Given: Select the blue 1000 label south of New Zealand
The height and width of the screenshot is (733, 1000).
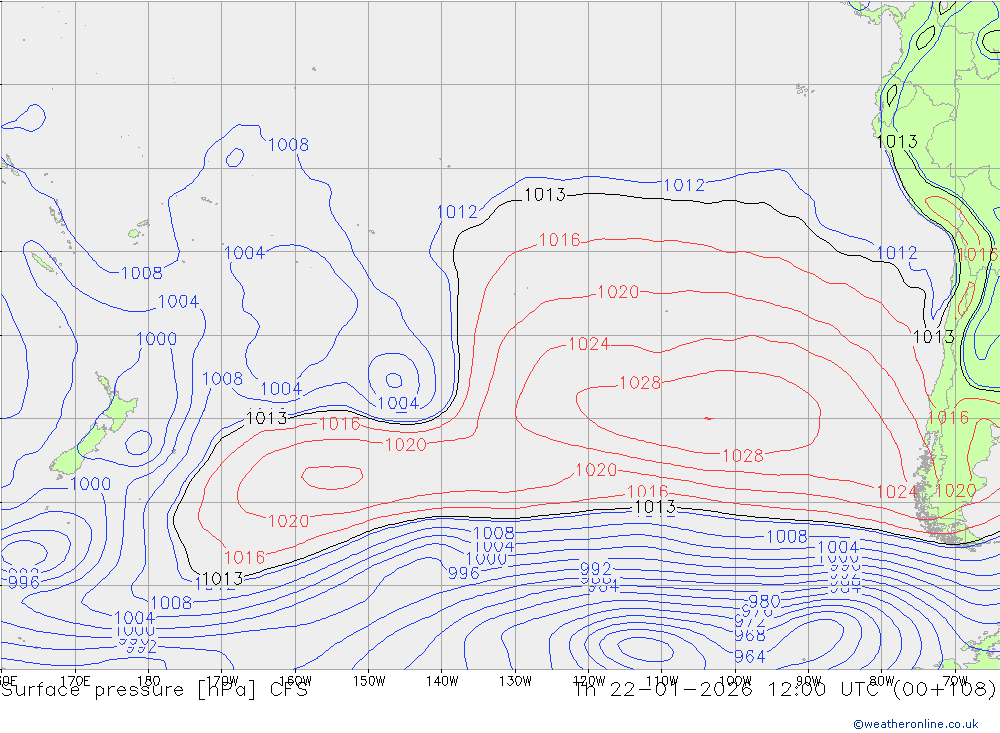Looking at the screenshot, I should (91, 484).
